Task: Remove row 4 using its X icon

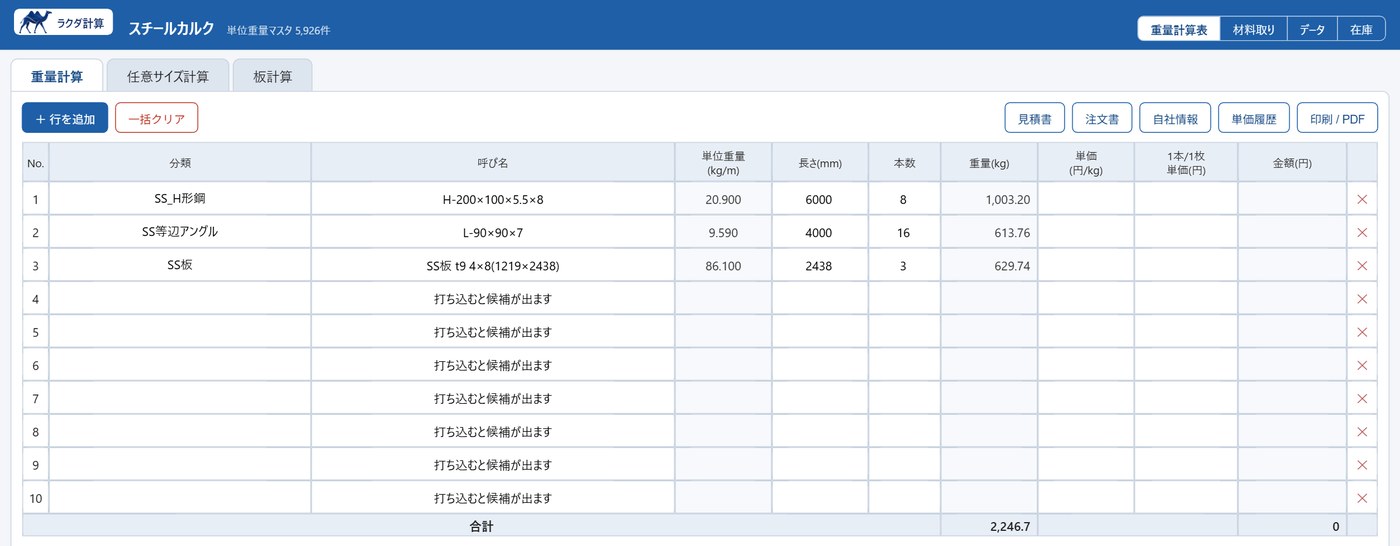Action: coord(1361,299)
